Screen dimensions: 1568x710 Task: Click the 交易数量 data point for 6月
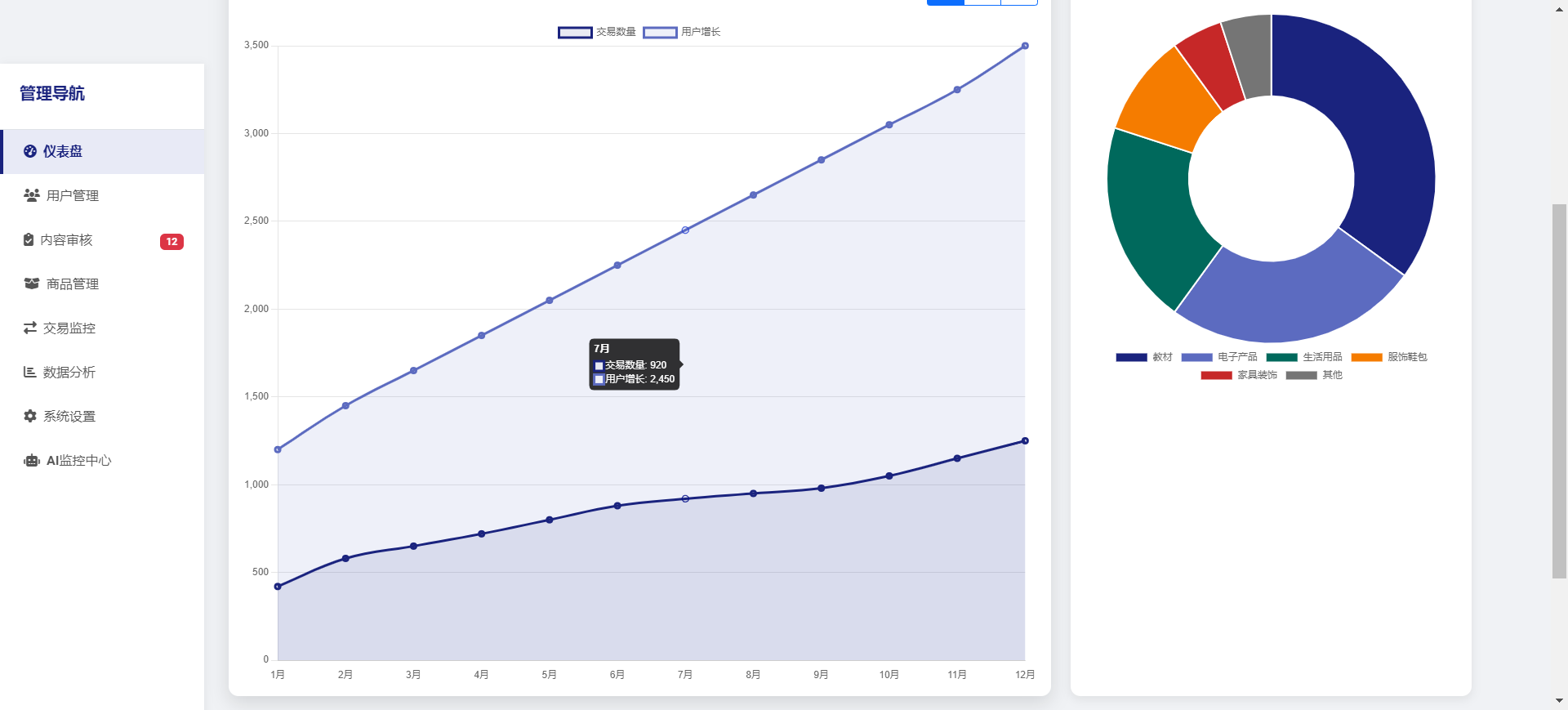tap(617, 506)
